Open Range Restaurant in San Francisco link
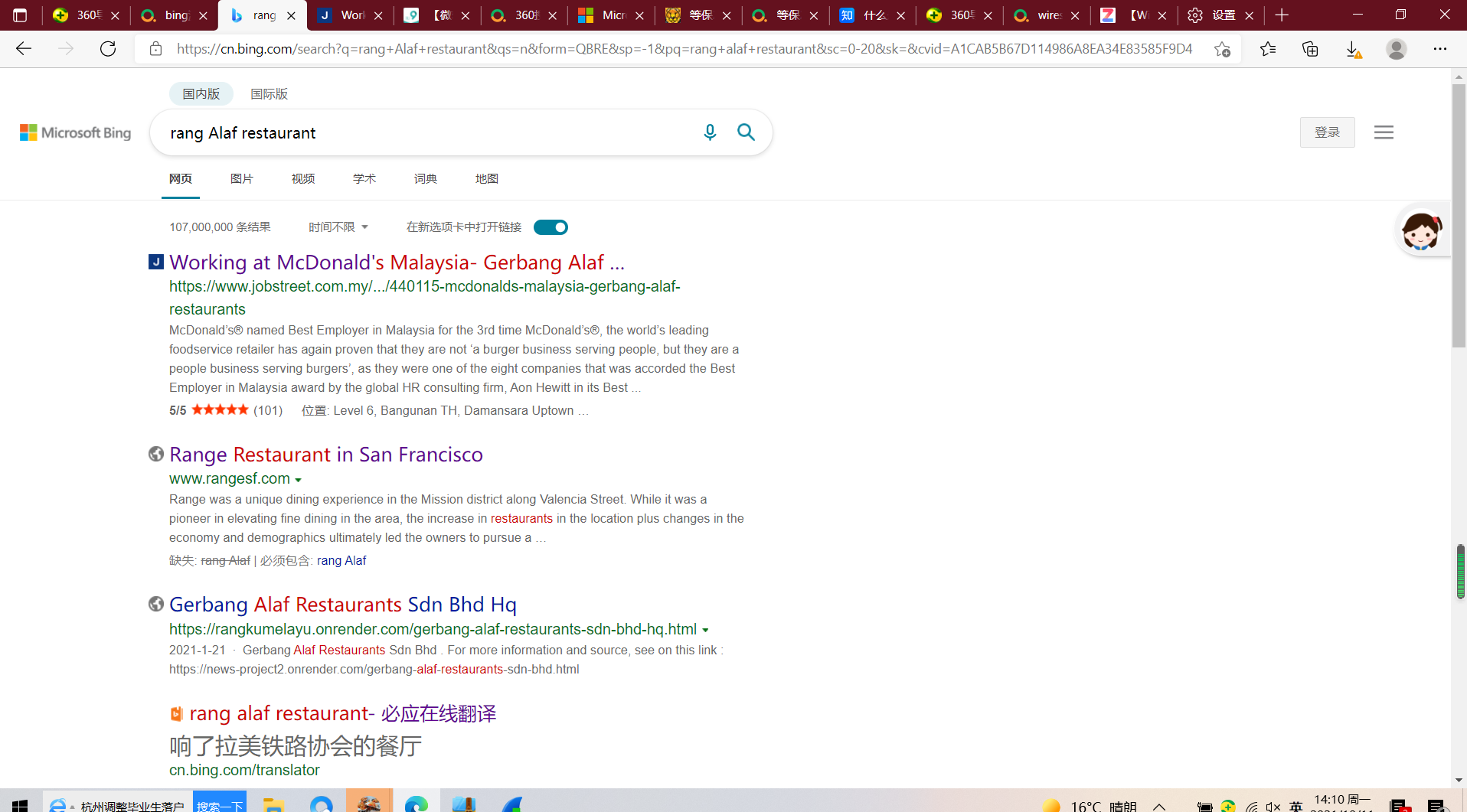This screenshot has height=812, width=1467. [326, 455]
